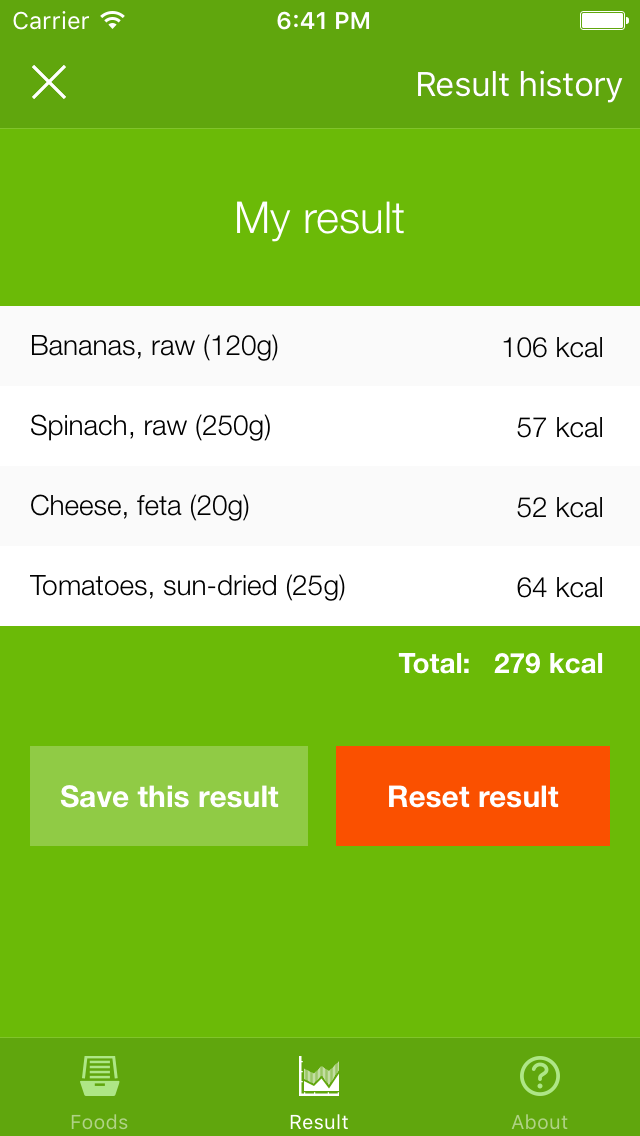Select the Cheese, feta entry
The image size is (640, 1136).
[x=320, y=506]
